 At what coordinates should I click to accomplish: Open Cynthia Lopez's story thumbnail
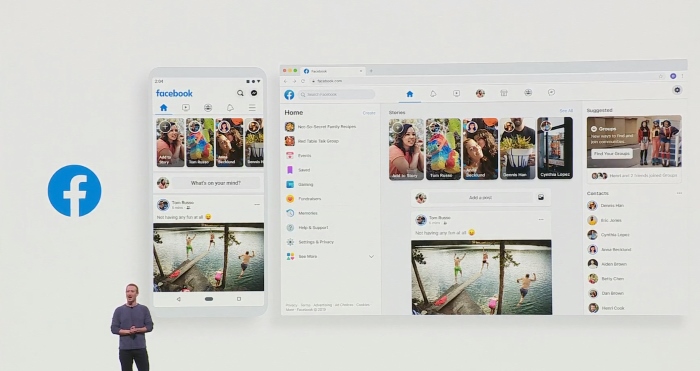(x=555, y=148)
